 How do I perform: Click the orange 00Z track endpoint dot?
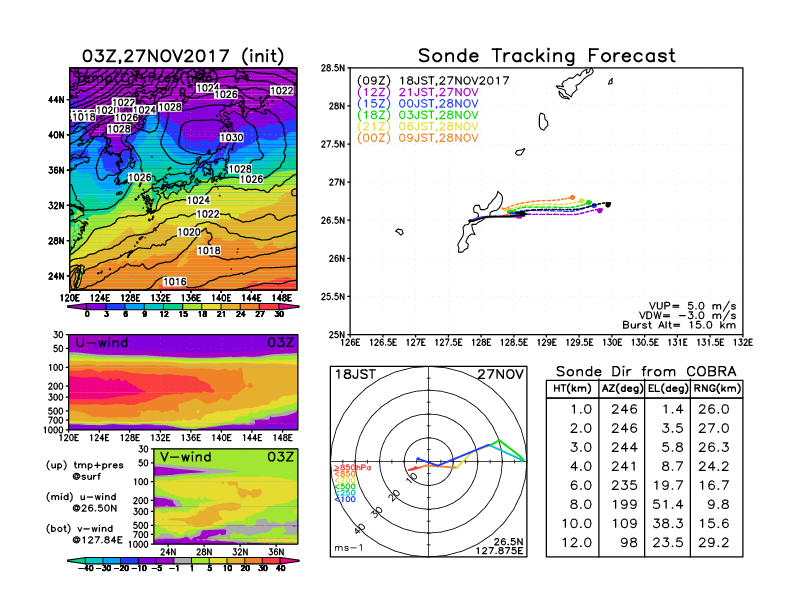point(572,197)
